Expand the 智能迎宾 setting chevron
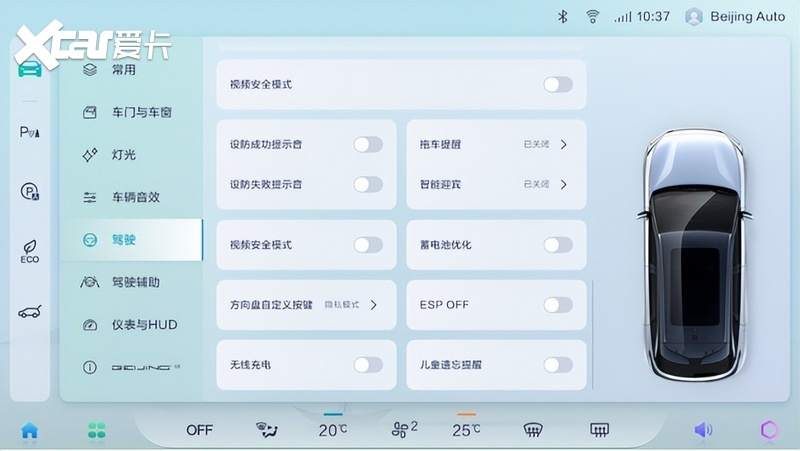The width and height of the screenshot is (800, 451). click(x=564, y=184)
